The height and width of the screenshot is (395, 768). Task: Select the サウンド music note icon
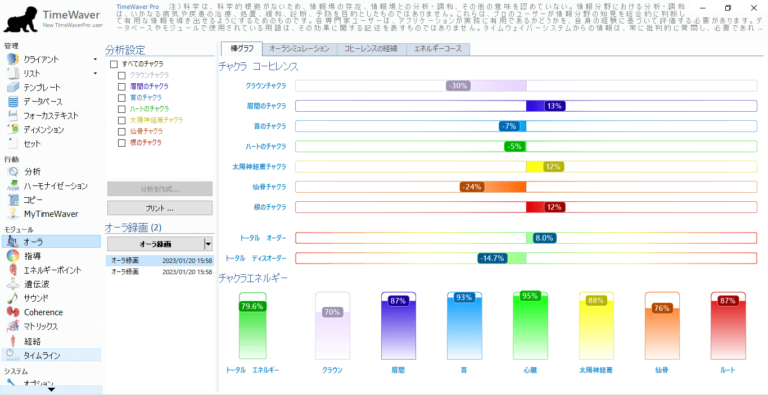tap(13, 298)
